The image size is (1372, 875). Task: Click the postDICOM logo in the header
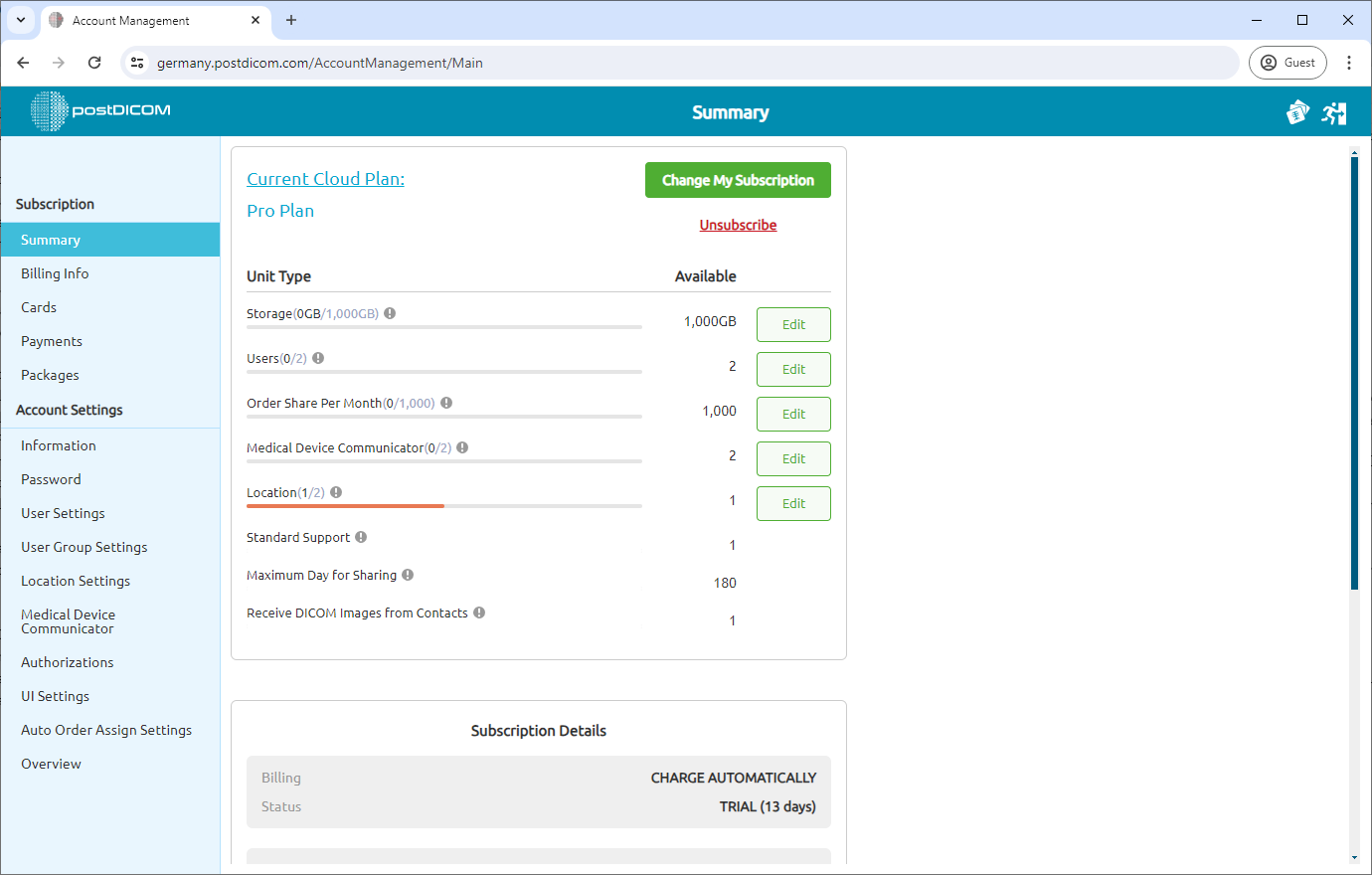coord(99,110)
